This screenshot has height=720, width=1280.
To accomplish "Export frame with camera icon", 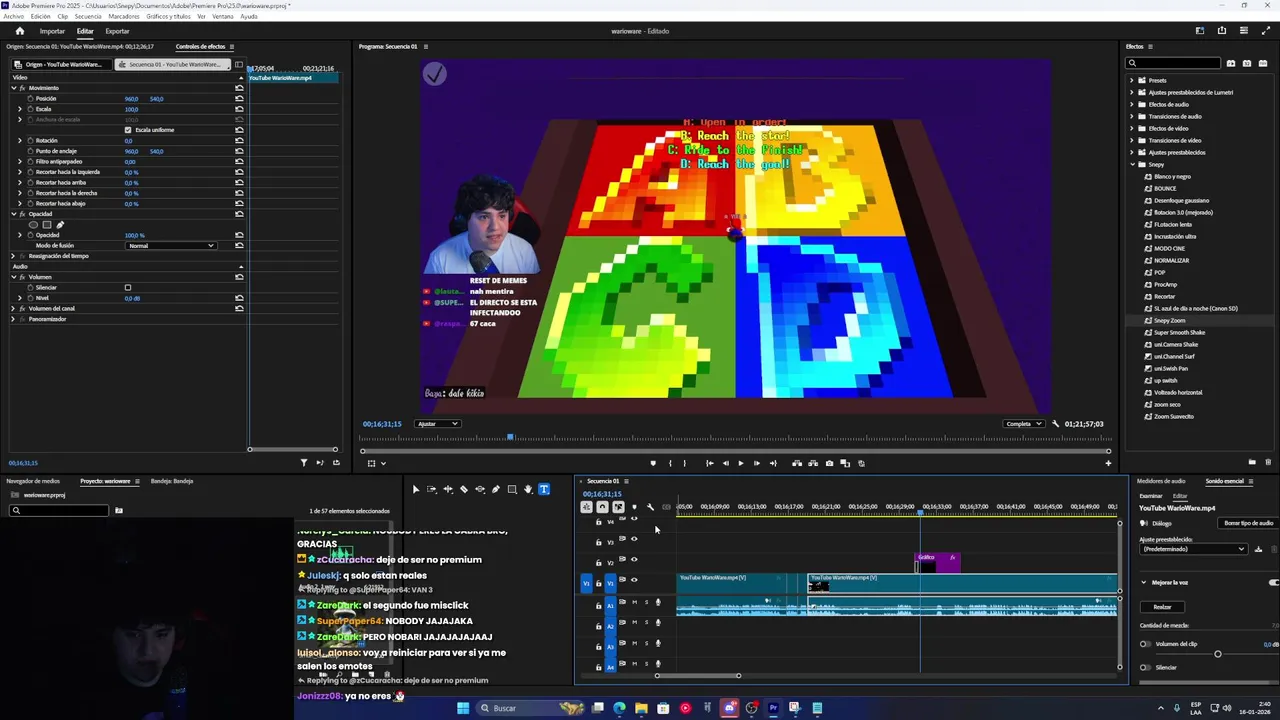I will [829, 463].
